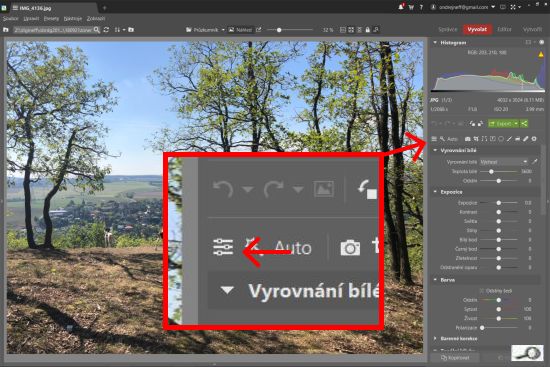The image size is (550, 367).
Task: Collapse the Vyrovnání bílé section
Action: (x=435, y=150)
